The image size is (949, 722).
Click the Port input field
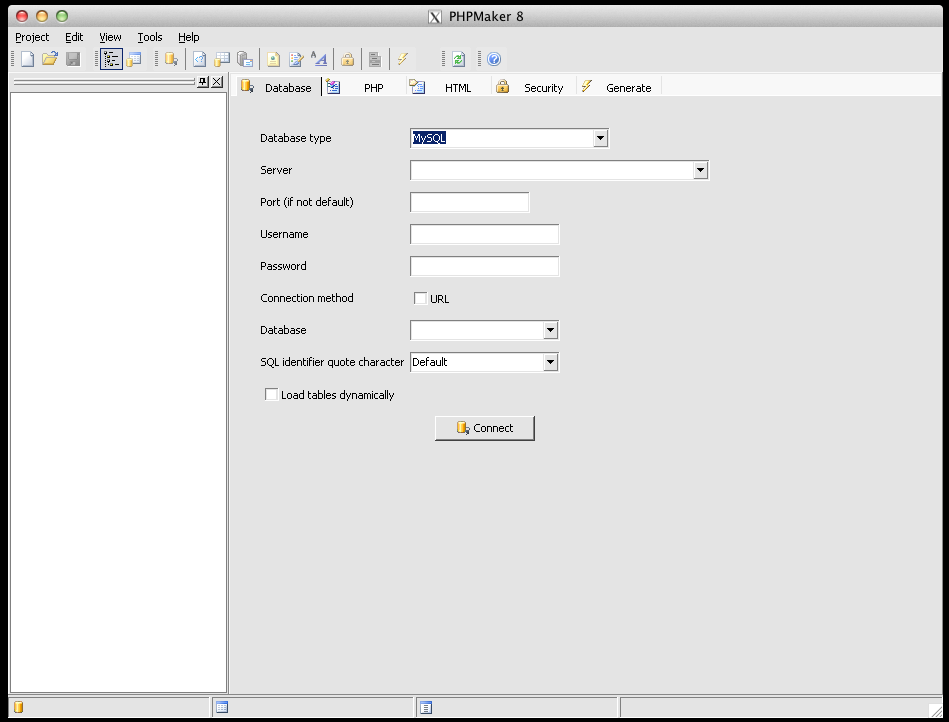coord(470,202)
